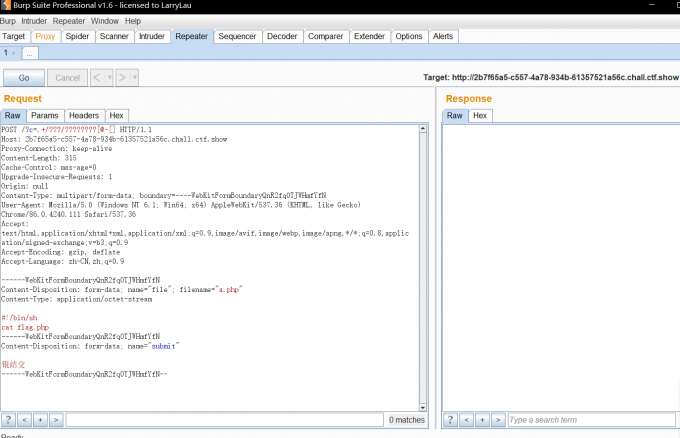Click the Burp Suite title bar icon

coord(6,6)
